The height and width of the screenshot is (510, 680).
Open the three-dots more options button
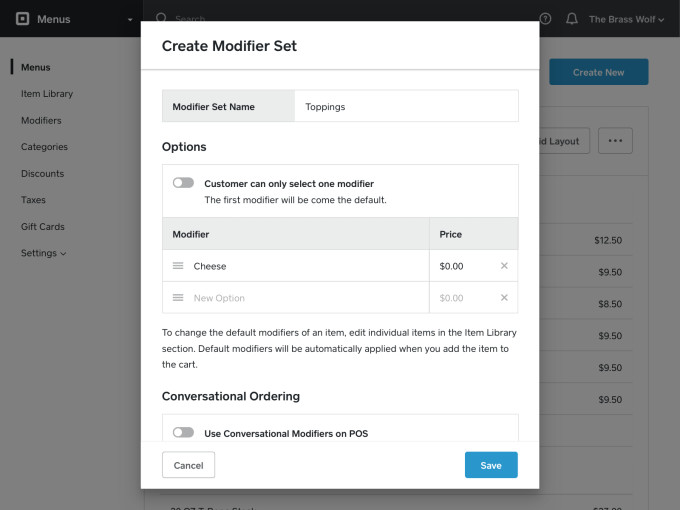[x=615, y=141]
